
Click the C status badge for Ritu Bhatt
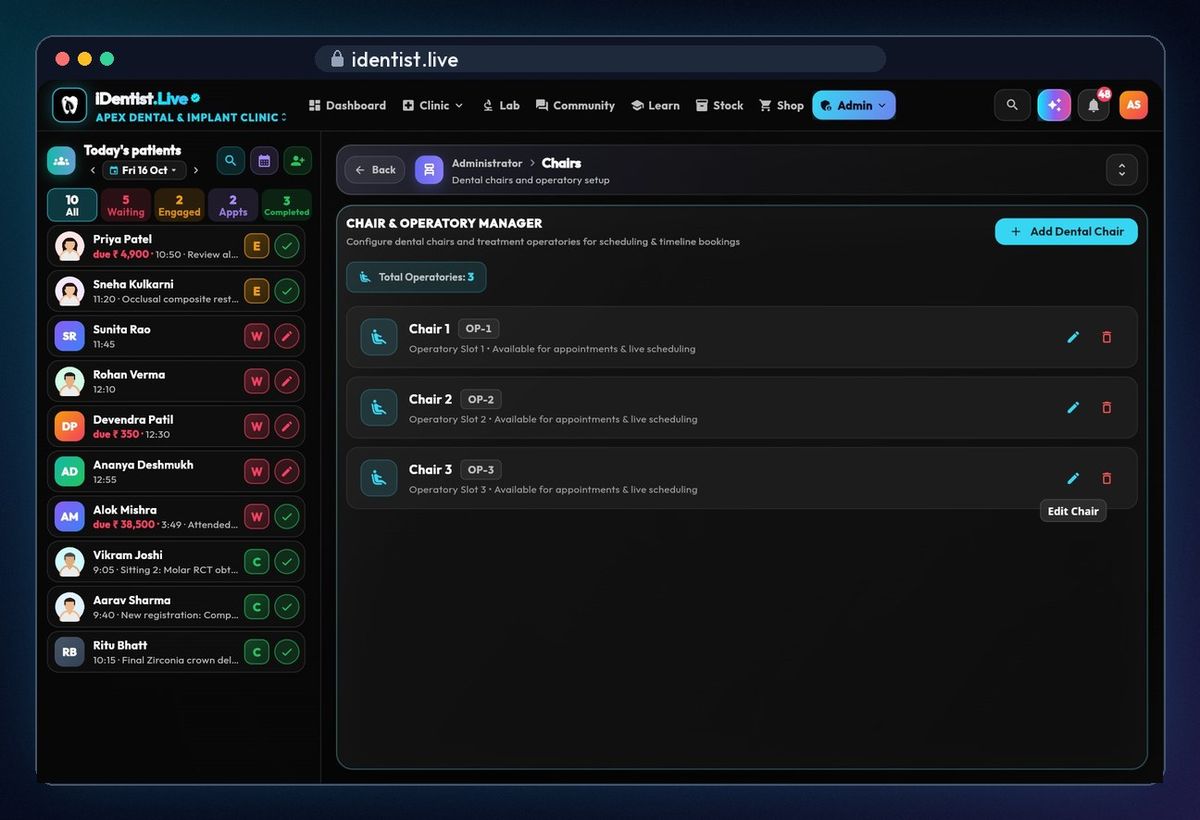pyautogui.click(x=256, y=652)
